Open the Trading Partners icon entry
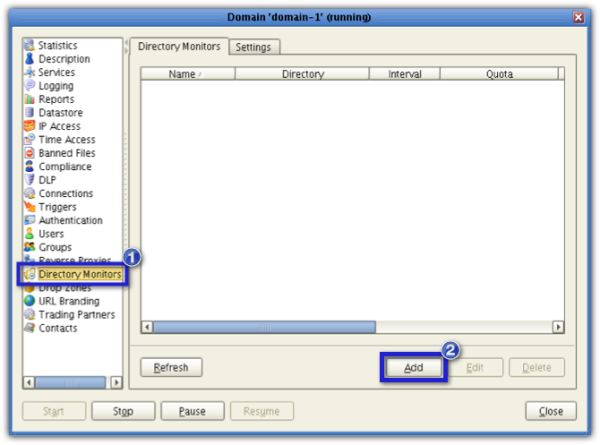The image size is (600, 445). point(29,315)
